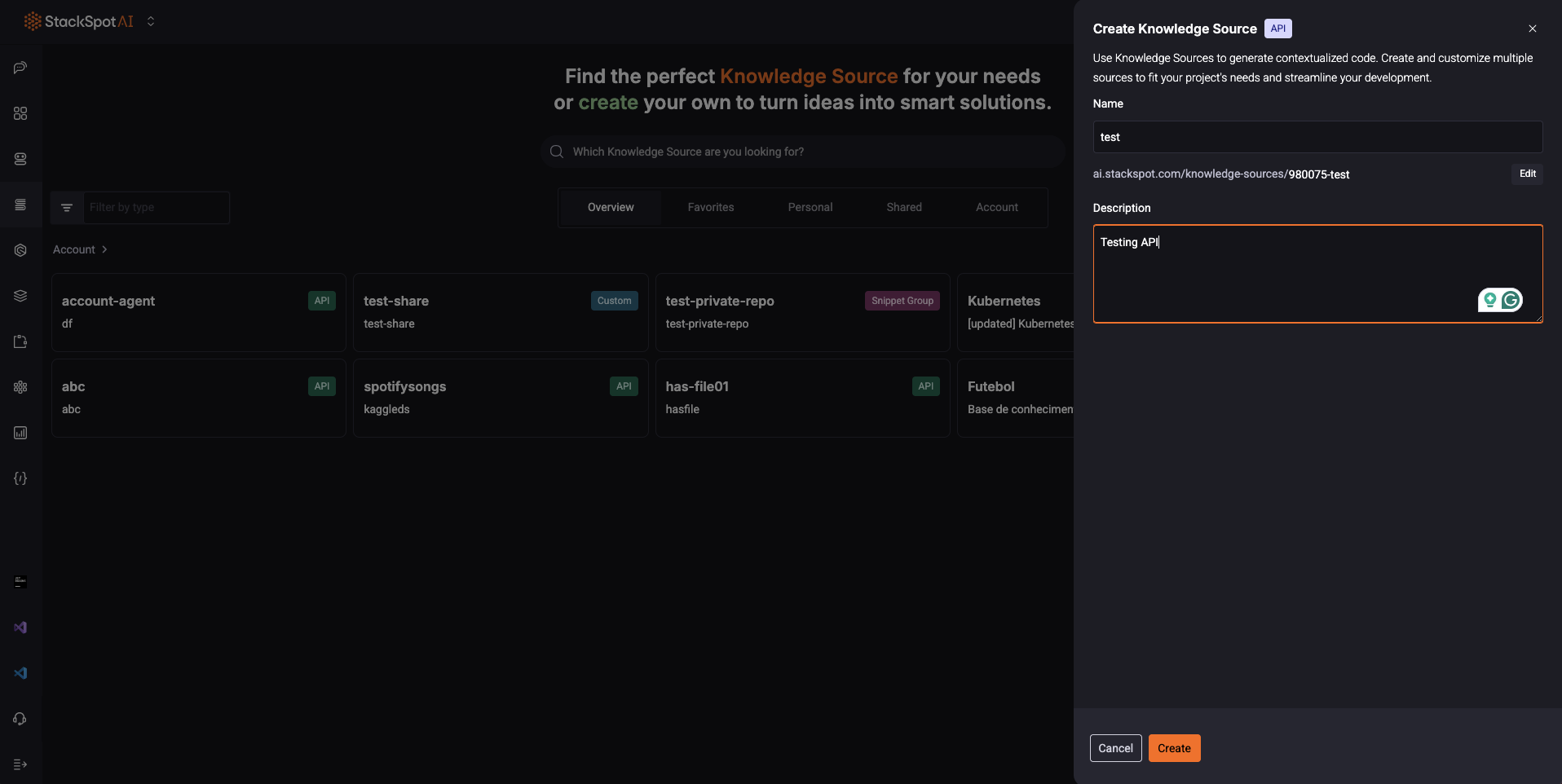Open the Personal tab
The width and height of the screenshot is (1562, 784).
click(x=810, y=207)
